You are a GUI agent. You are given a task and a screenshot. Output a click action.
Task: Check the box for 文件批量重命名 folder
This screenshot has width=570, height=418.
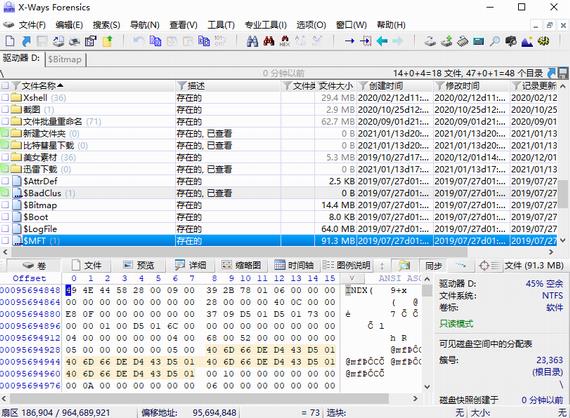tap(5, 121)
